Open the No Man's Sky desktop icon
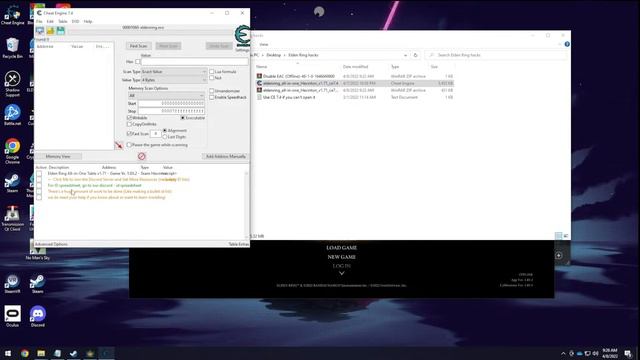The width and height of the screenshot is (640, 360). (x=38, y=250)
